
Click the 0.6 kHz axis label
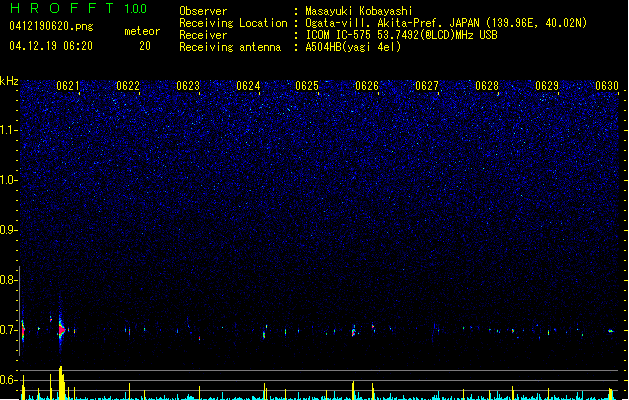point(9,380)
